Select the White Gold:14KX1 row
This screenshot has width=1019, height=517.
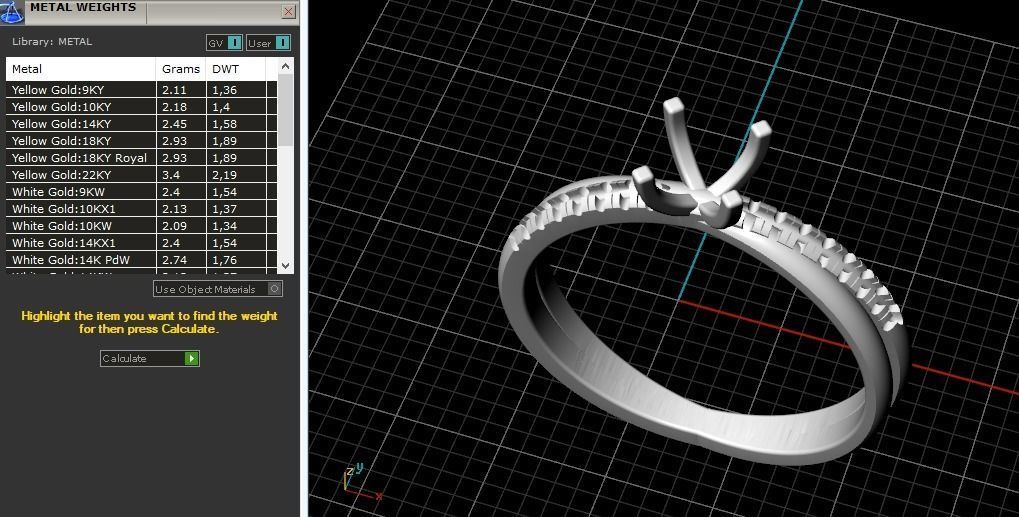tap(142, 242)
